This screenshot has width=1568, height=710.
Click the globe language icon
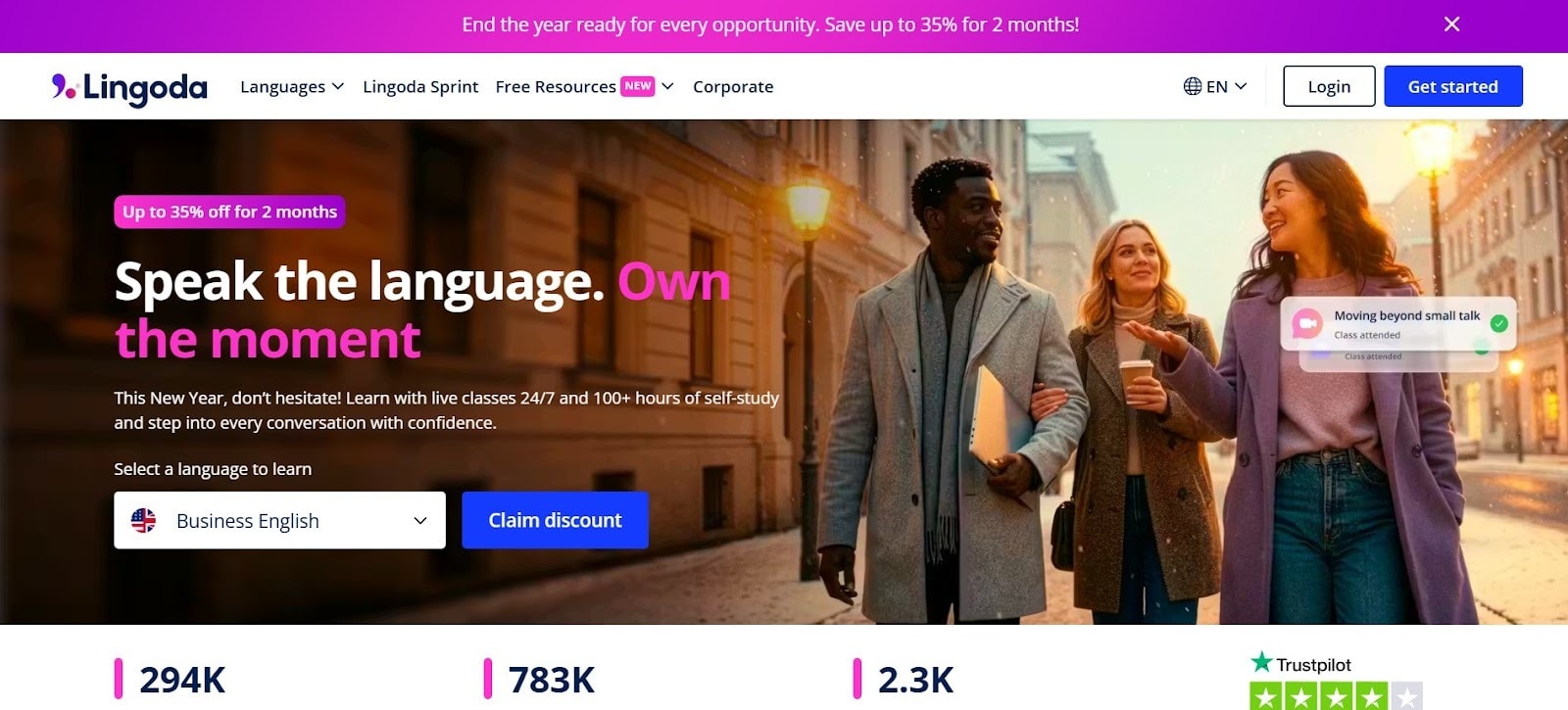[1193, 86]
